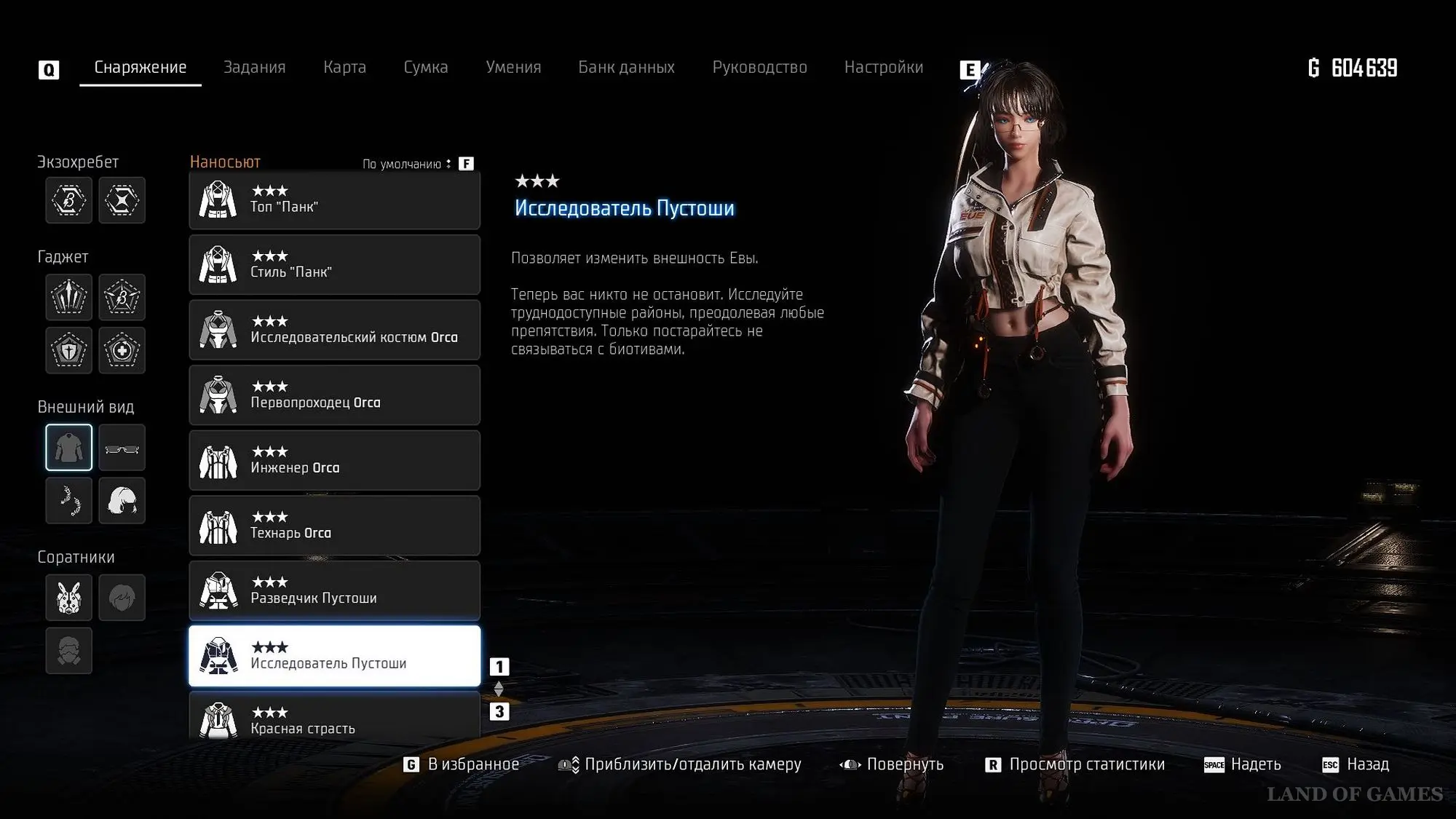Click the Исследователь Пустоши detail title
The width and height of the screenshot is (1456, 819).
(625, 208)
